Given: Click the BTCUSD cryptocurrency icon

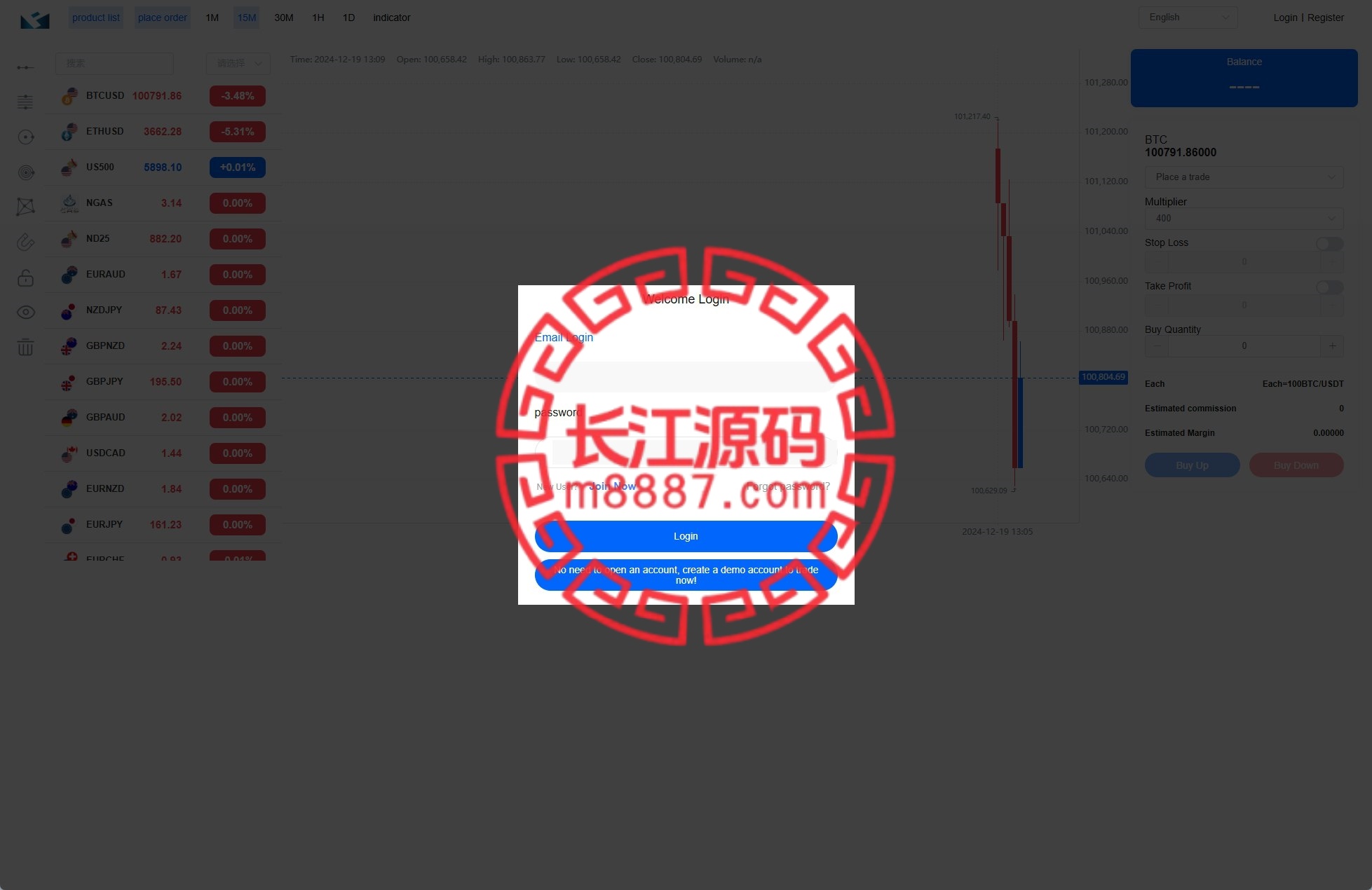Looking at the screenshot, I should pos(69,95).
